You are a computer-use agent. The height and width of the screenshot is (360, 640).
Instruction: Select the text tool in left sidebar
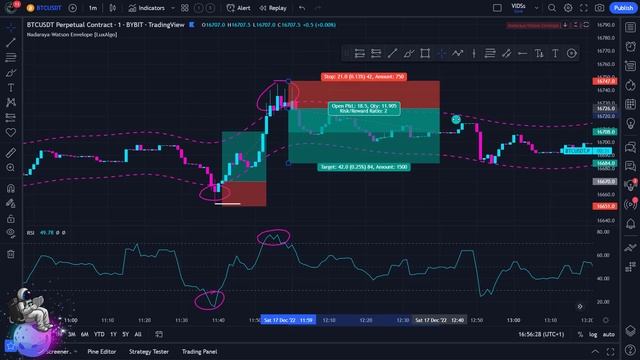[x=11, y=88]
